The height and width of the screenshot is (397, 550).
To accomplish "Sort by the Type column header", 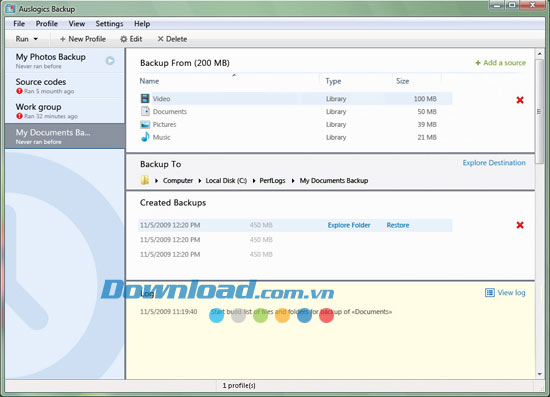I will [x=333, y=81].
